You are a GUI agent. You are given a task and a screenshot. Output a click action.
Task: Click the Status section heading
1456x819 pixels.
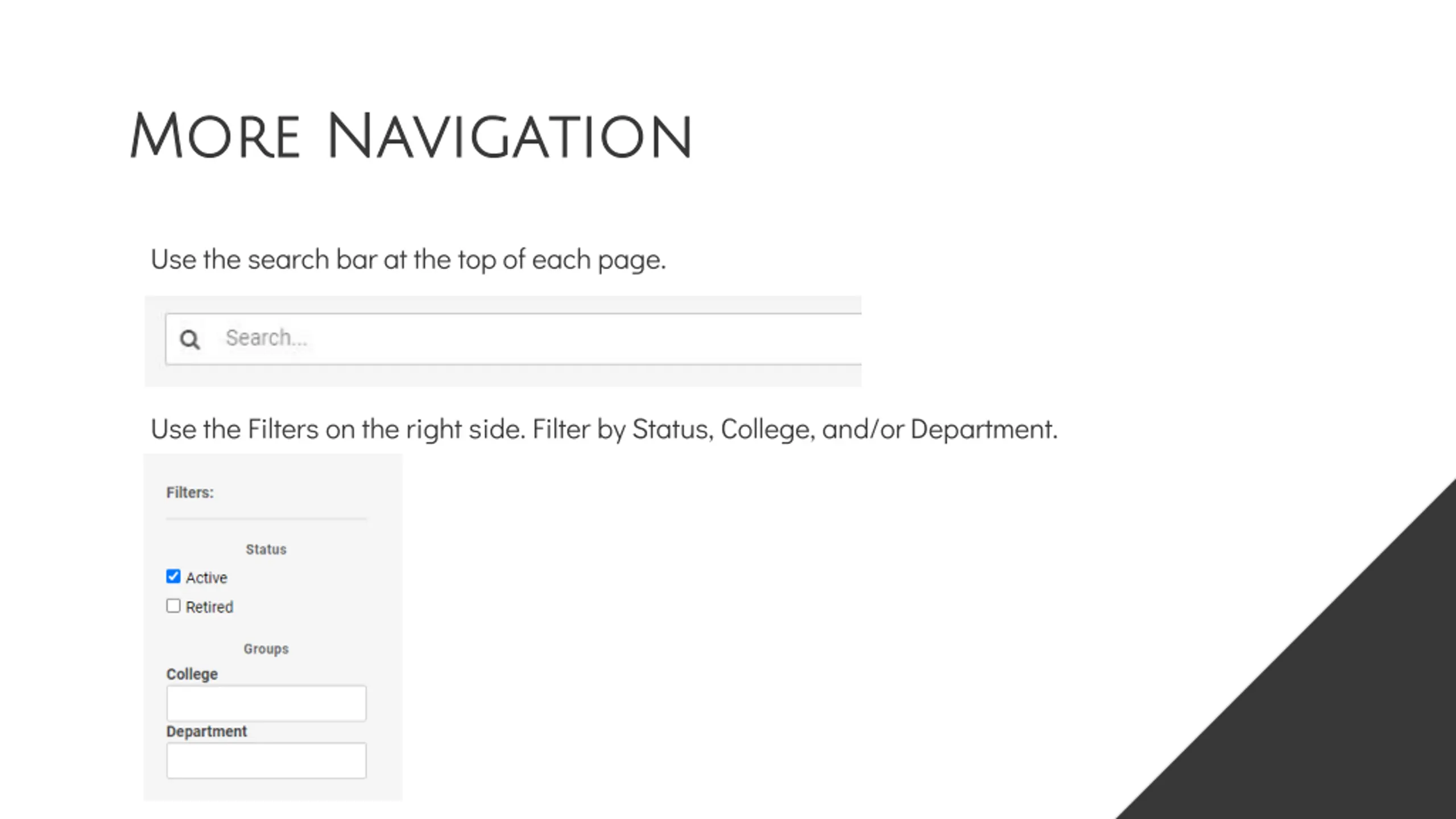266,549
